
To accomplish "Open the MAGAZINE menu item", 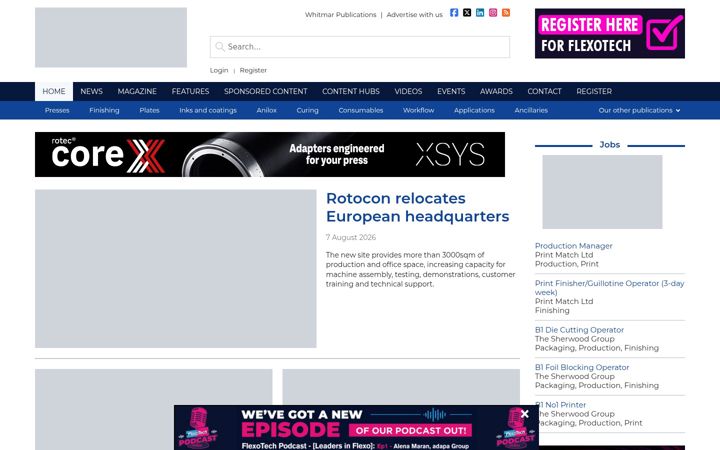I will click(x=137, y=91).
